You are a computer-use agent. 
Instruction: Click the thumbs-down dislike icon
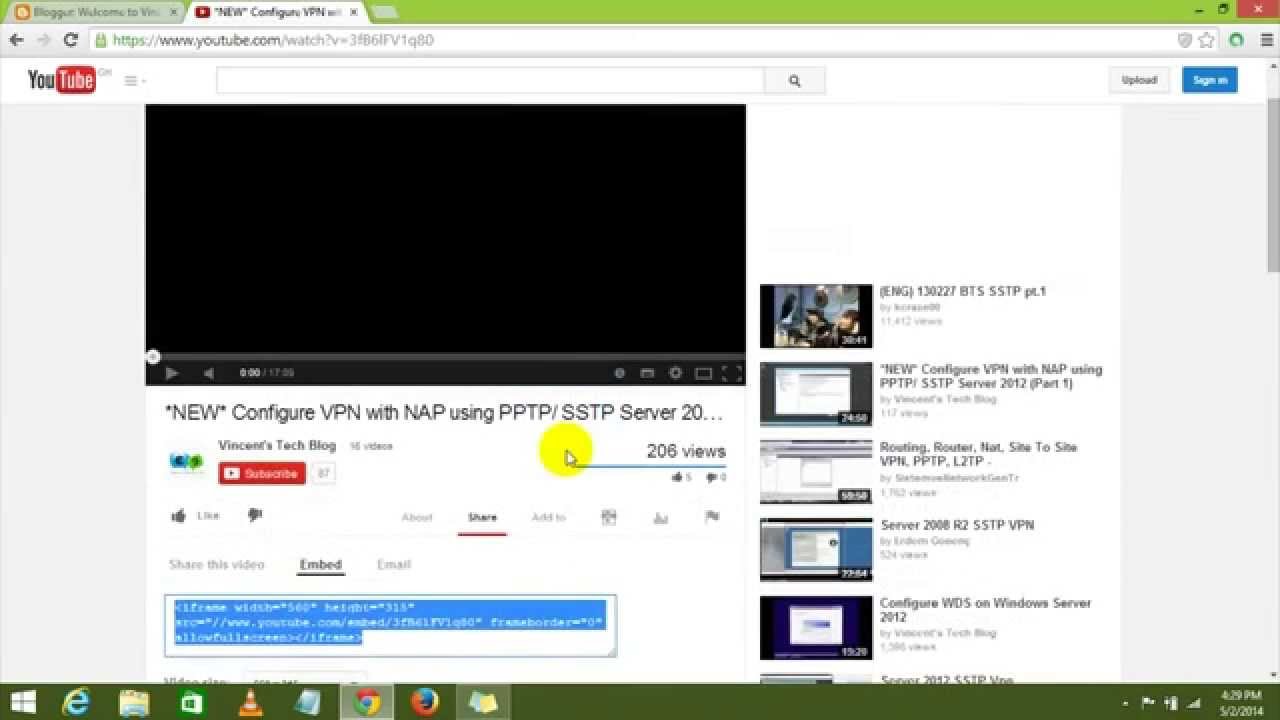[x=254, y=515]
